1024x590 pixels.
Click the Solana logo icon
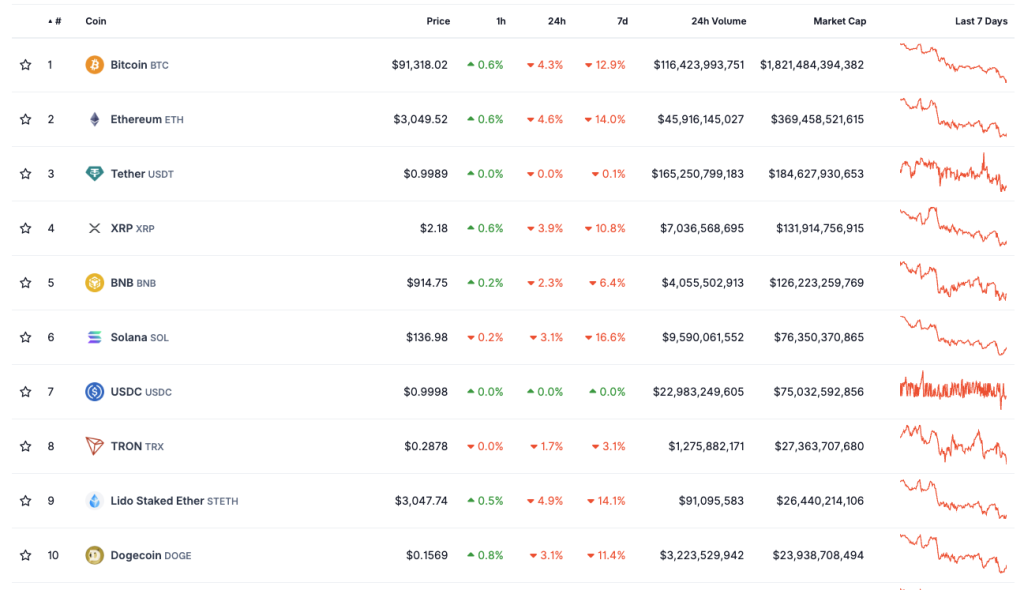coord(94,337)
